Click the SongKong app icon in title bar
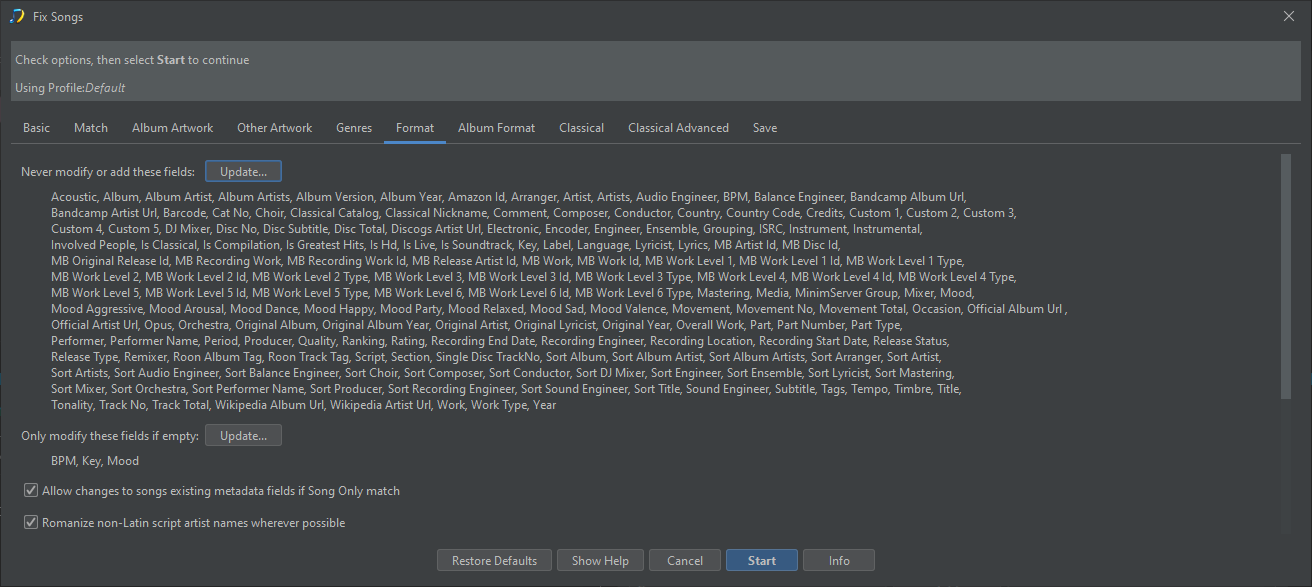 coord(17,16)
